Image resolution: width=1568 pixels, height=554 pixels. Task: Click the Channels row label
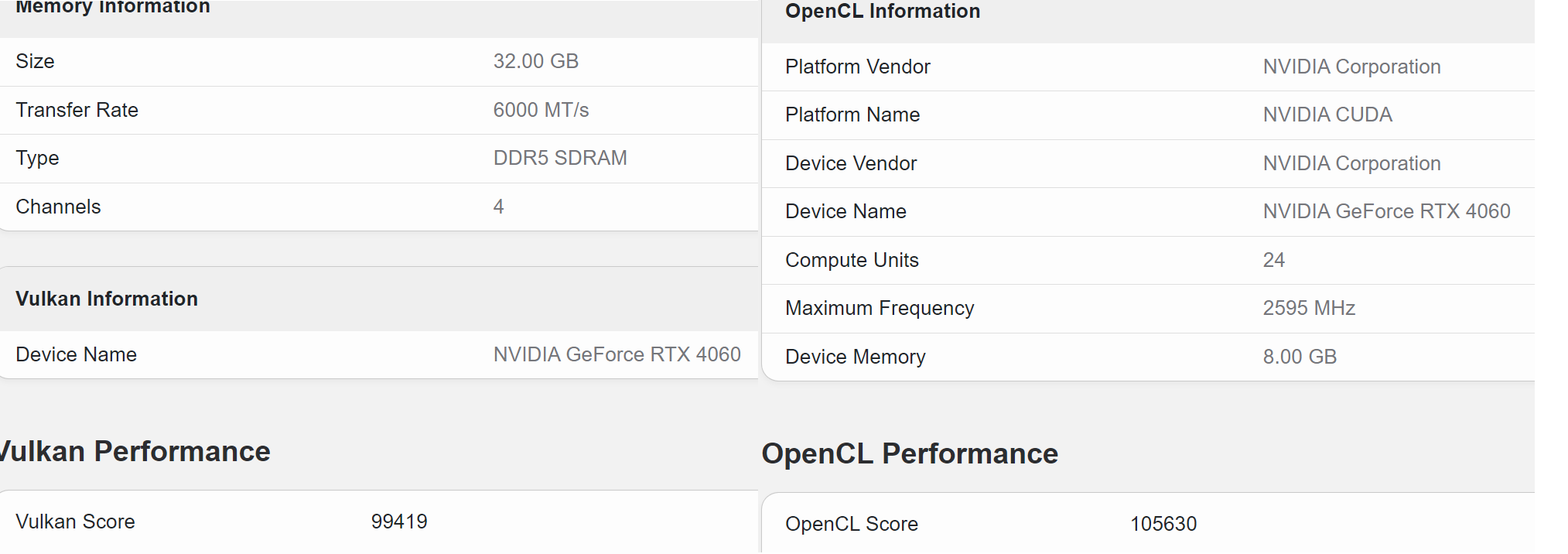[x=58, y=207]
